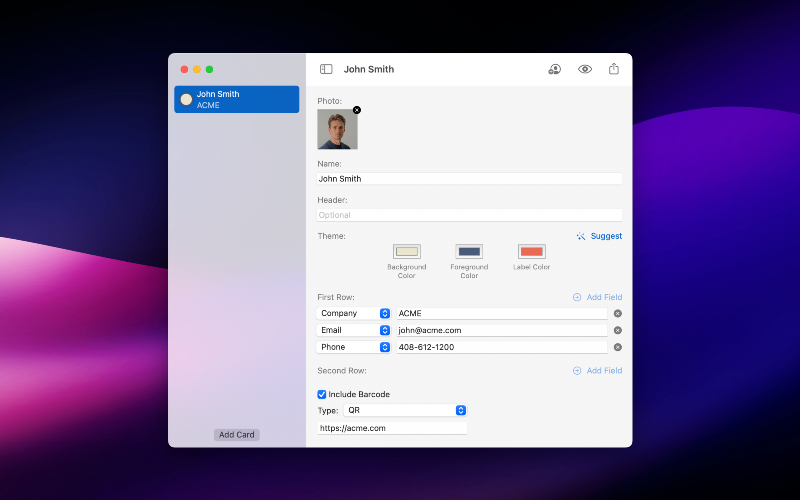Click the card color circle beside John Smith

click(186, 99)
